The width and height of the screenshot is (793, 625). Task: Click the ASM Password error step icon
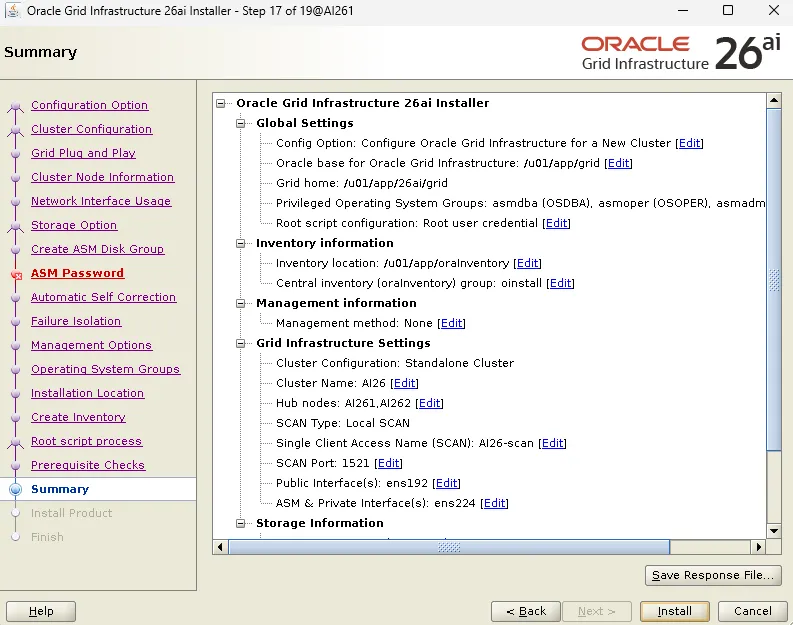pos(16,275)
